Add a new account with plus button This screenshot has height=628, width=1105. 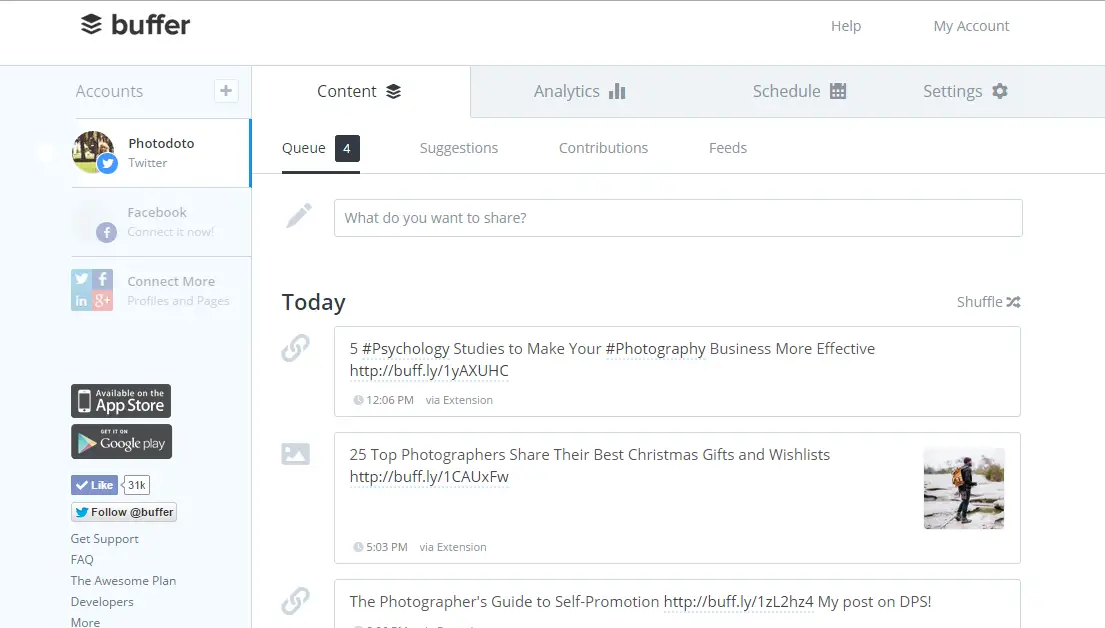tap(226, 91)
